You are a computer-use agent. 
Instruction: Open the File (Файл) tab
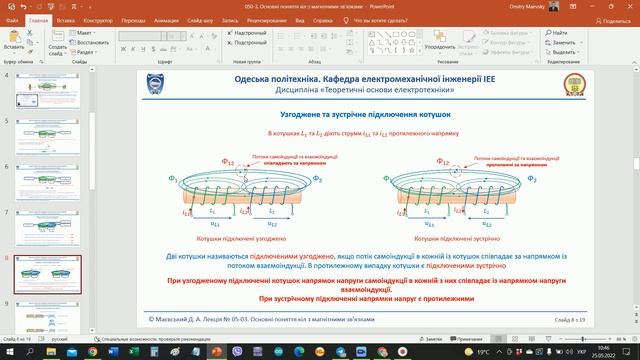pos(12,20)
